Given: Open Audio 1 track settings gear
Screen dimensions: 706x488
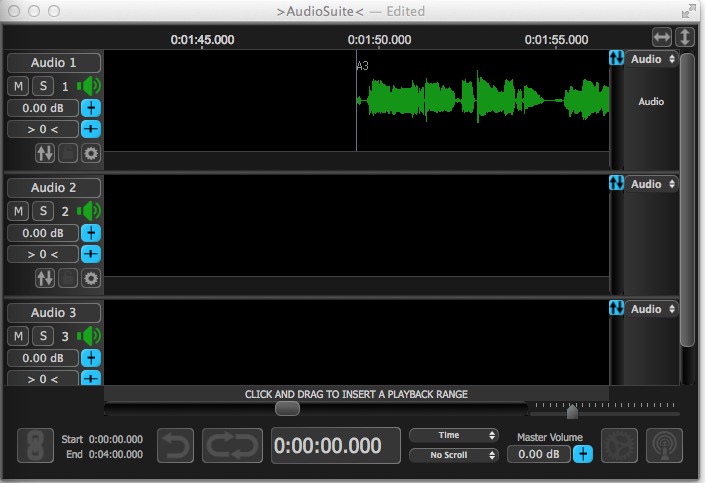Looking at the screenshot, I should [x=91, y=153].
